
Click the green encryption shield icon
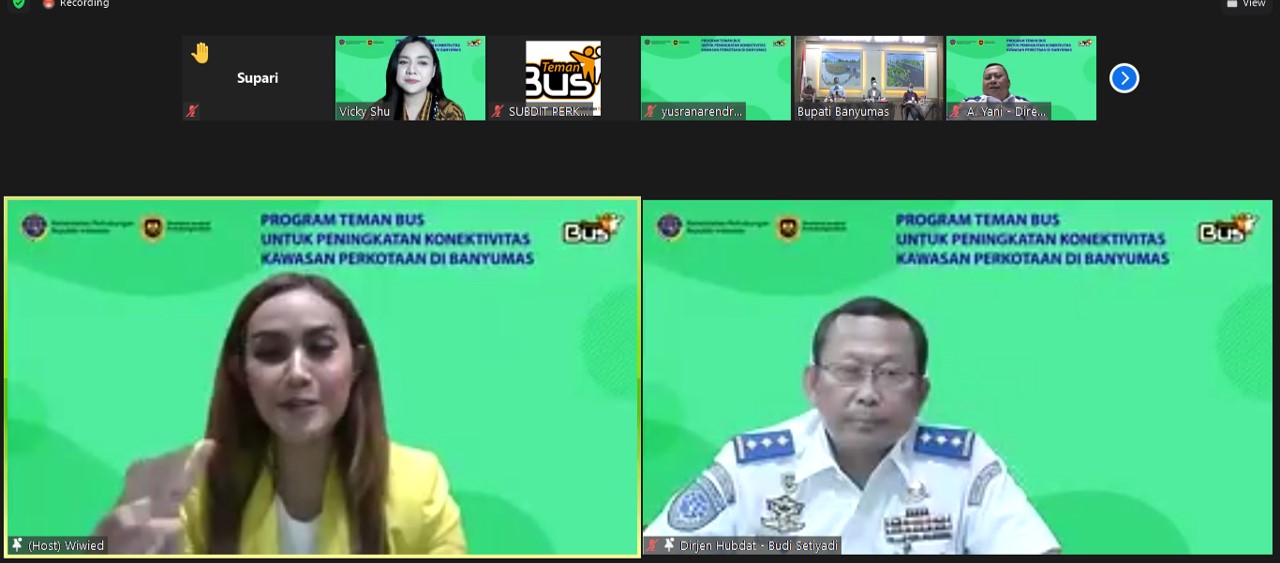coord(19,4)
